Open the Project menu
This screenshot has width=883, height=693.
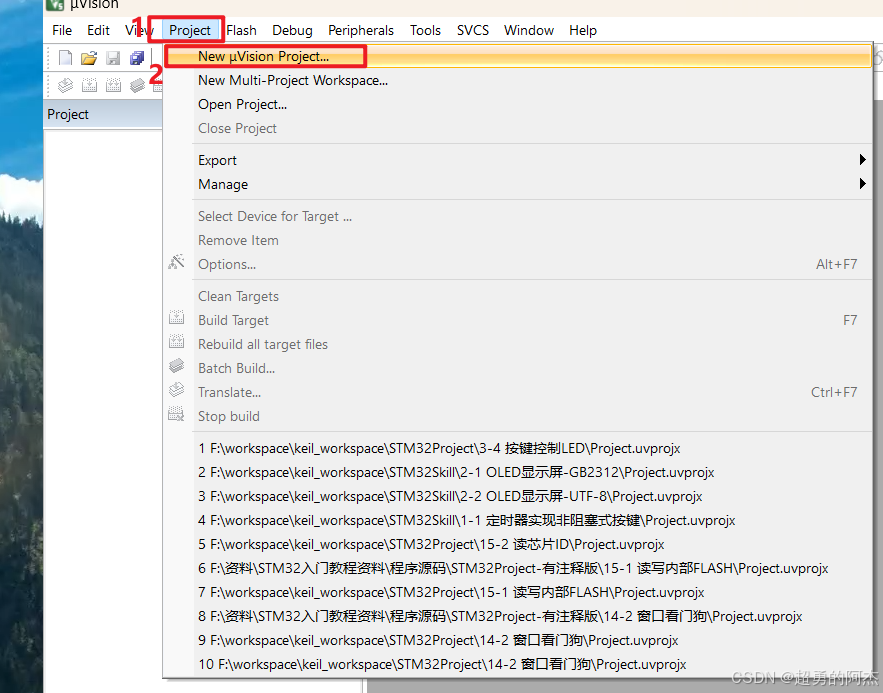tap(190, 30)
